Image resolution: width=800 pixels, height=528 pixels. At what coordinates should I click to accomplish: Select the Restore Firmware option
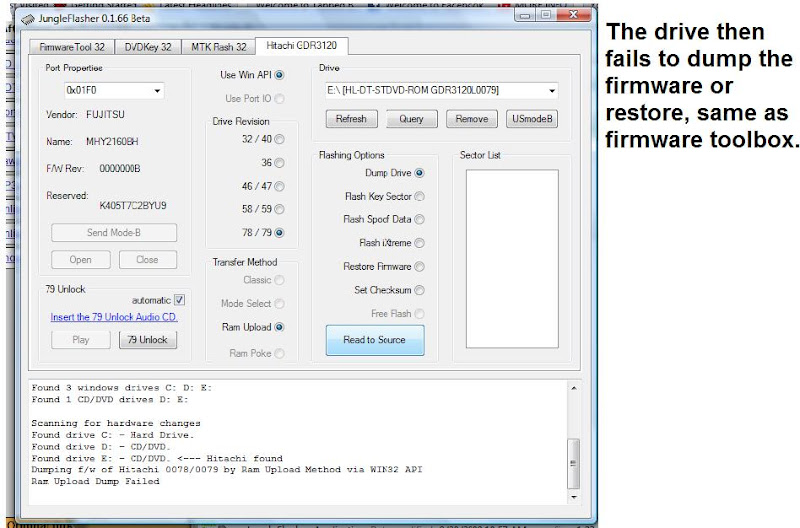pos(419,266)
